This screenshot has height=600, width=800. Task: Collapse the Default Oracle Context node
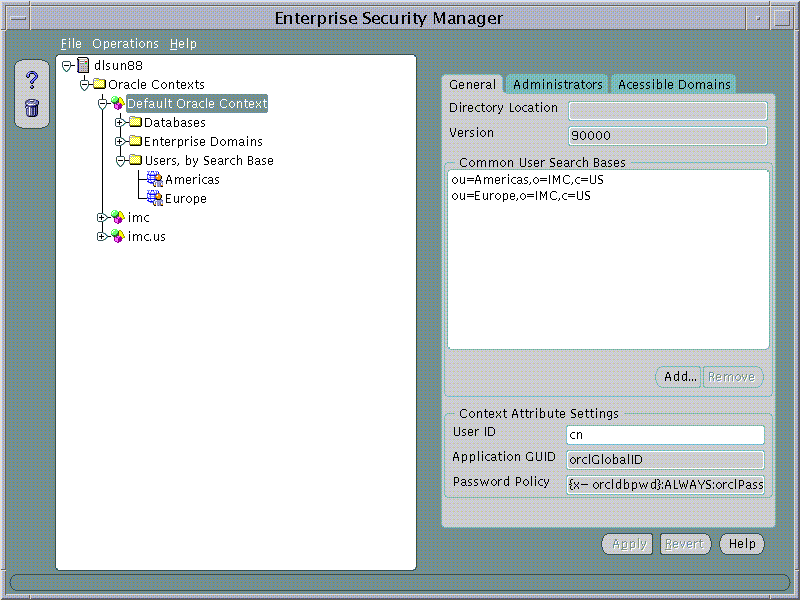point(103,104)
